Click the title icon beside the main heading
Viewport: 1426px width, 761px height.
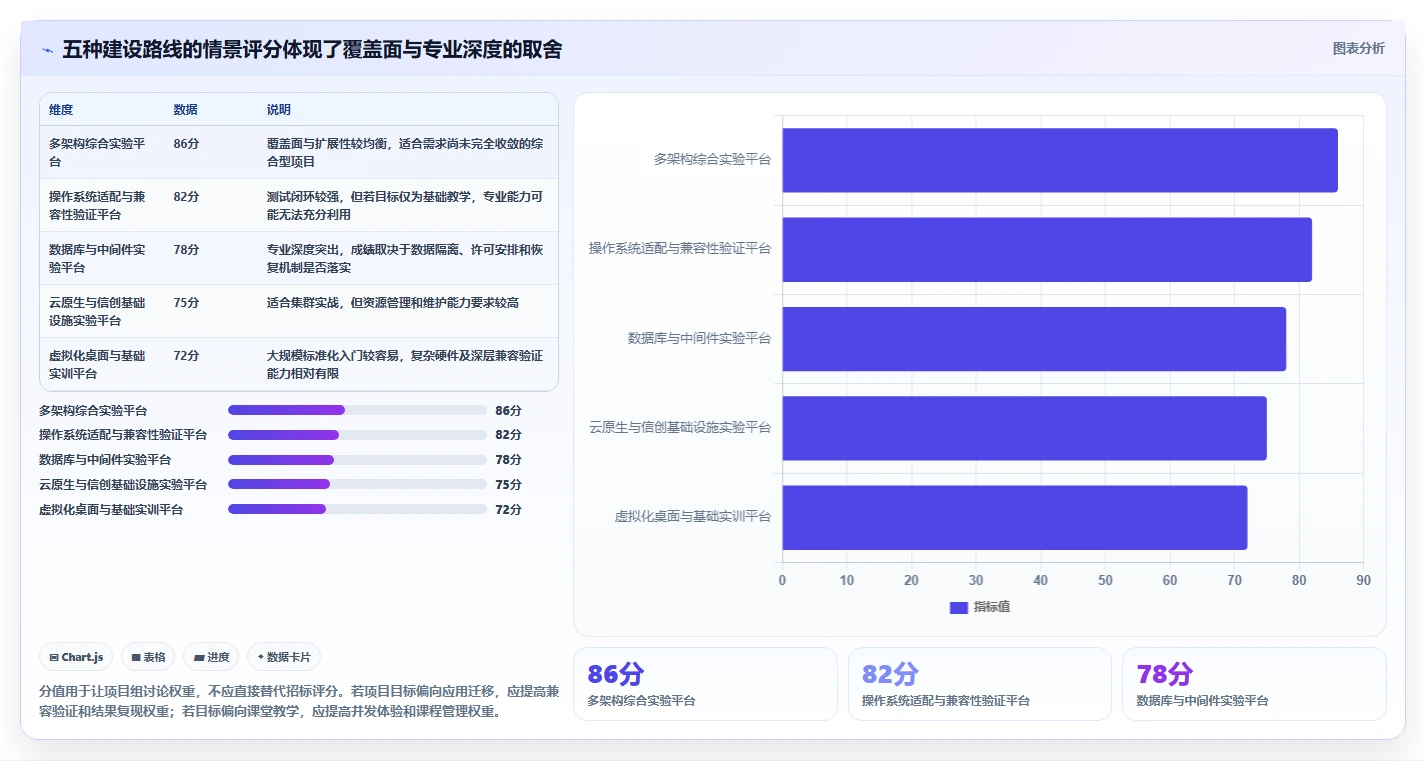pos(47,50)
